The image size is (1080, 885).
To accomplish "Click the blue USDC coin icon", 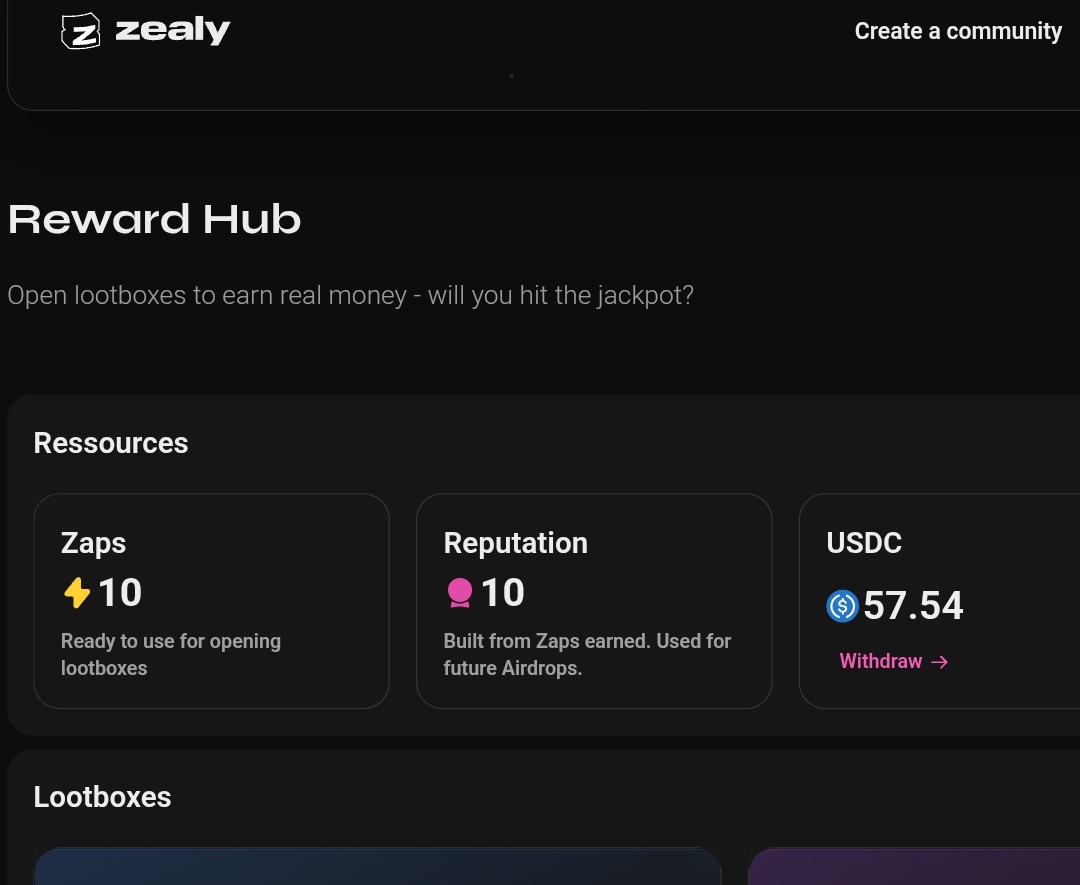I will pyautogui.click(x=842, y=606).
